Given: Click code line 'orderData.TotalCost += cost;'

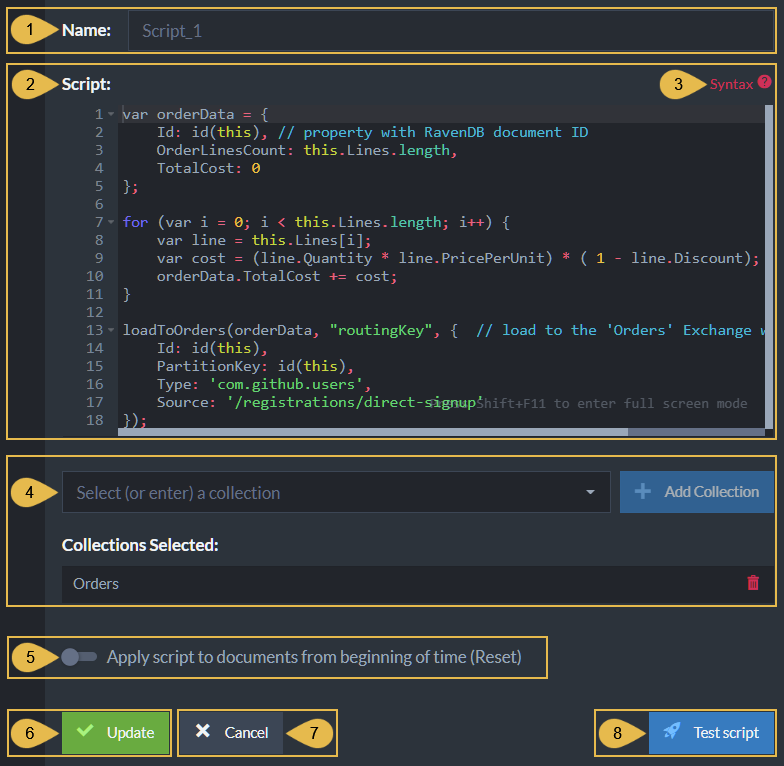Looking at the screenshot, I should pos(277,276).
